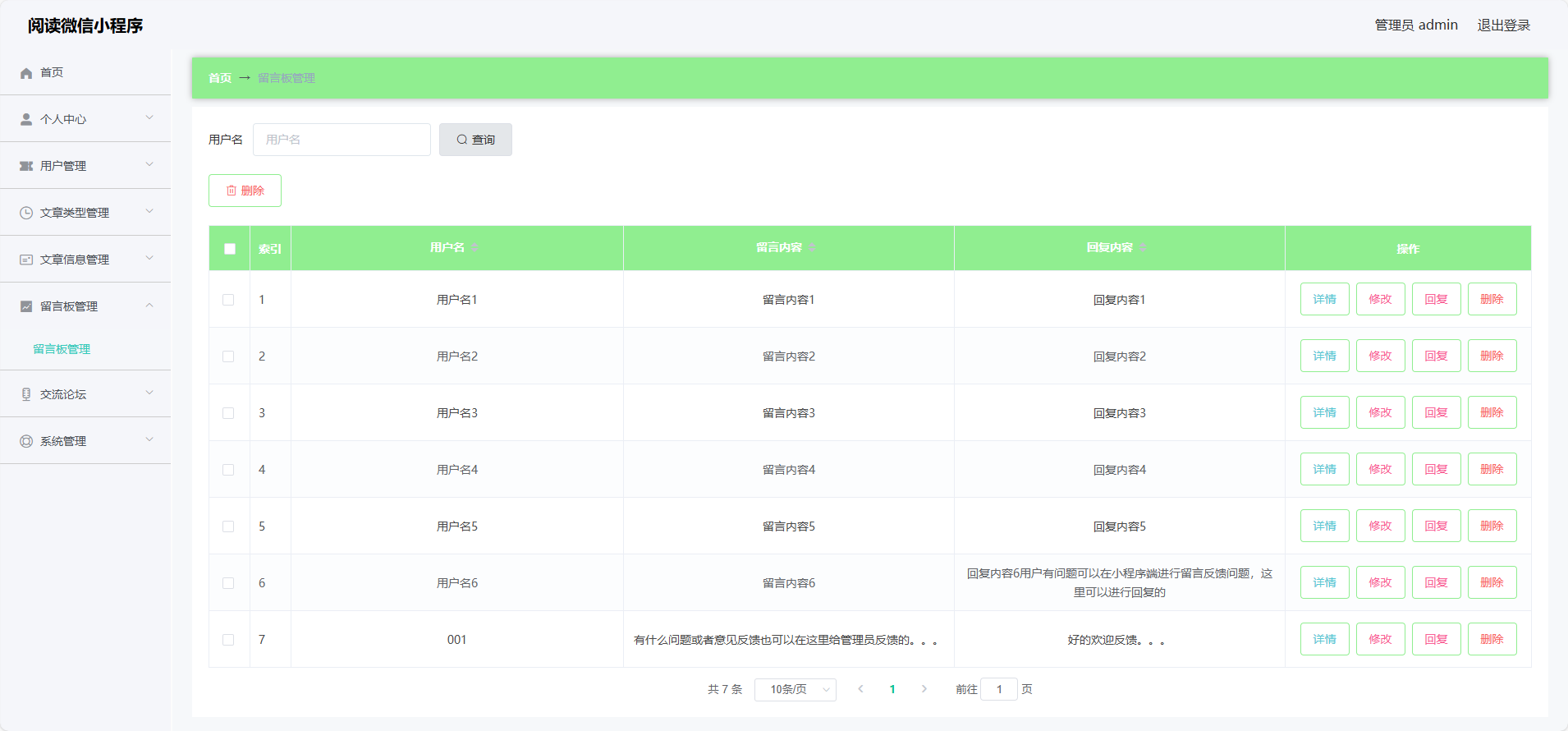Click the 首页 breadcrumb link
Viewport: 1568px width, 731px height.
[x=219, y=78]
